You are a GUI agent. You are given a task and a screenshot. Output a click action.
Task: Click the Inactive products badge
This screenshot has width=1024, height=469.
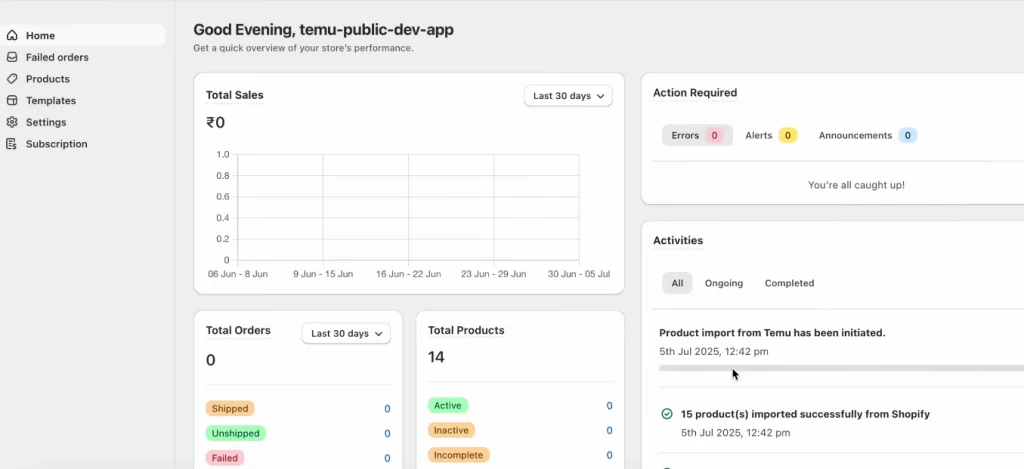[x=451, y=430]
